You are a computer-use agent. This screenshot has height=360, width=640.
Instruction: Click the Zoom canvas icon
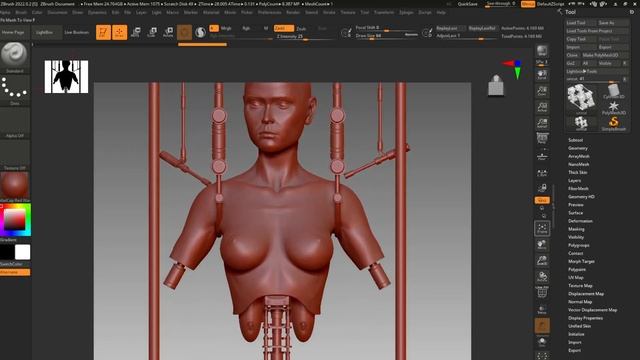[542, 91]
